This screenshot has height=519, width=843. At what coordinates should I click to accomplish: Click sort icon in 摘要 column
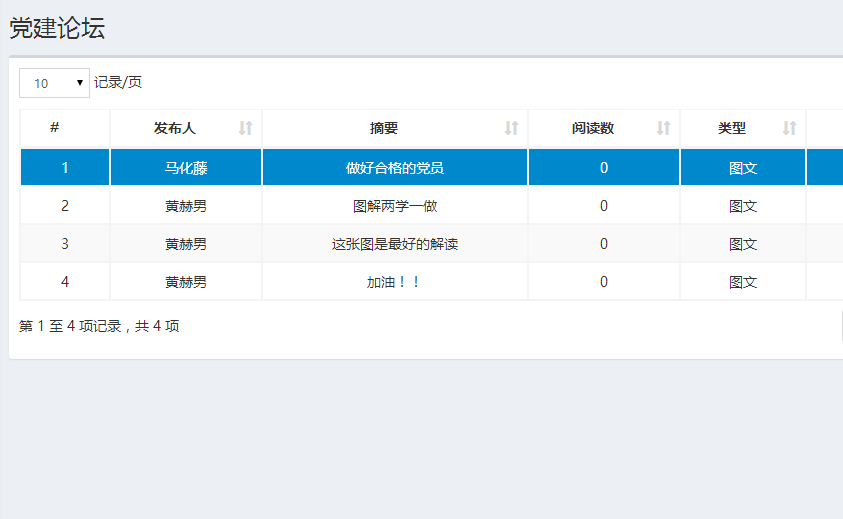tap(511, 128)
